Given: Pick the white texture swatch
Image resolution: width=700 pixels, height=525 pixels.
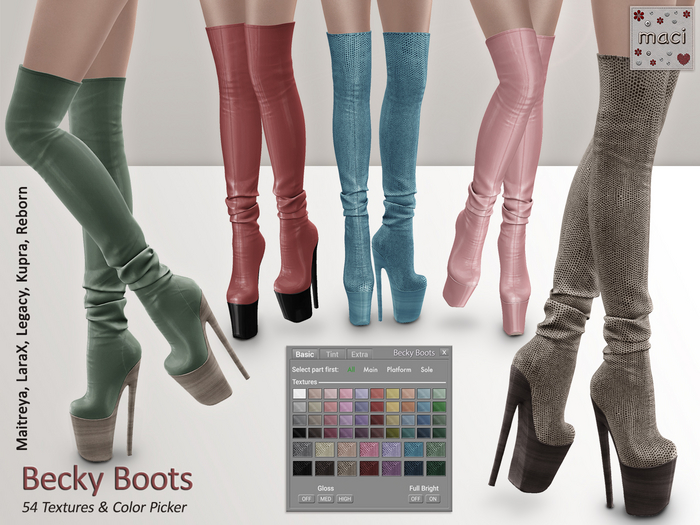Looking at the screenshot, I should tap(300, 393).
